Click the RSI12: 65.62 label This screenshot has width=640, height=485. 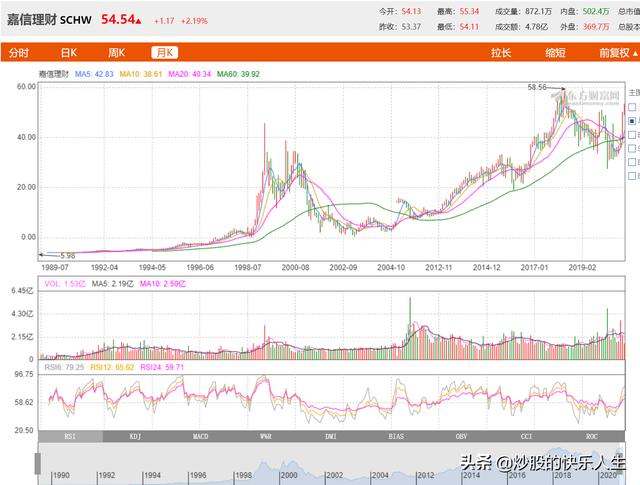(x=112, y=367)
